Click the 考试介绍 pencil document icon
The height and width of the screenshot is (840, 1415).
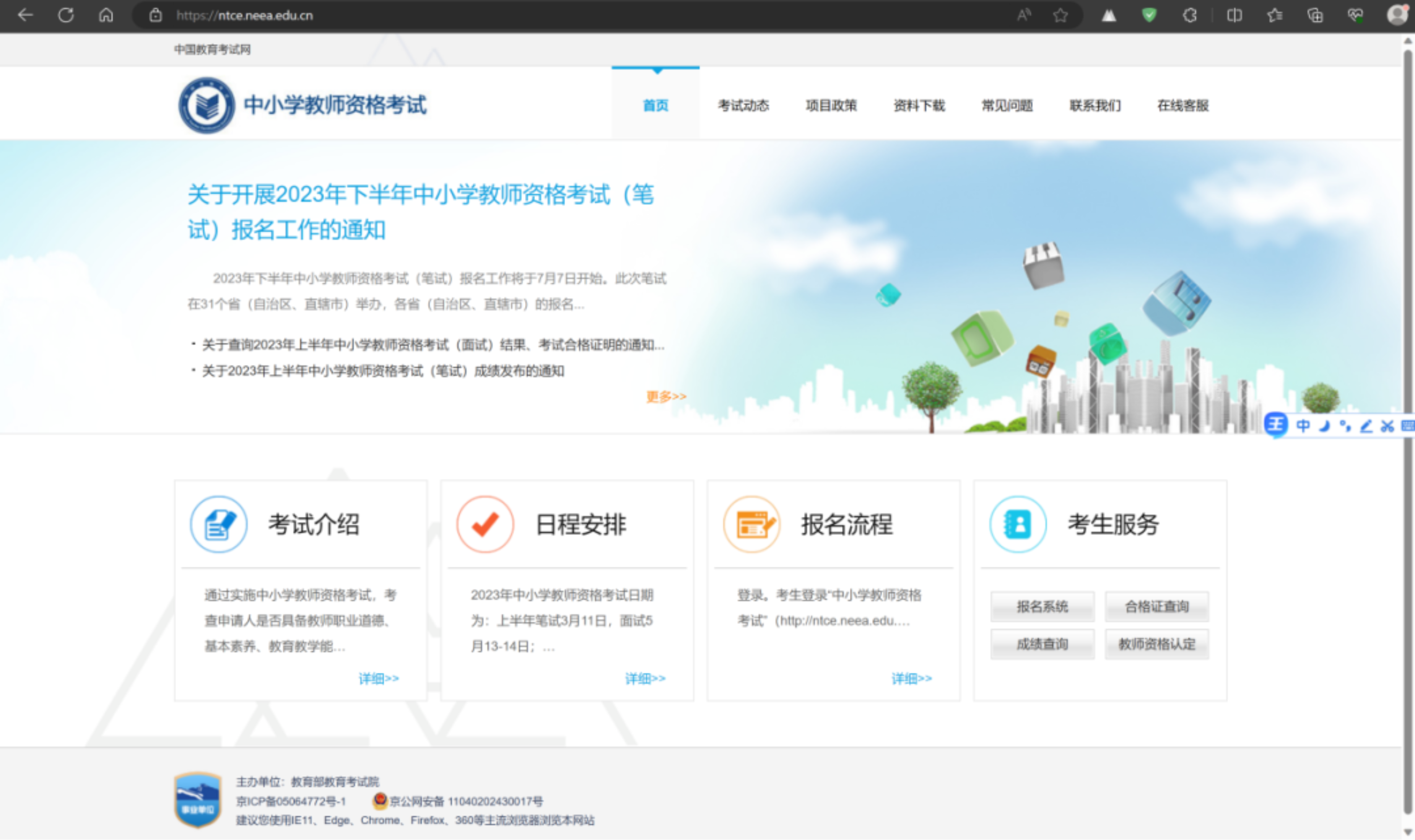[x=218, y=524]
